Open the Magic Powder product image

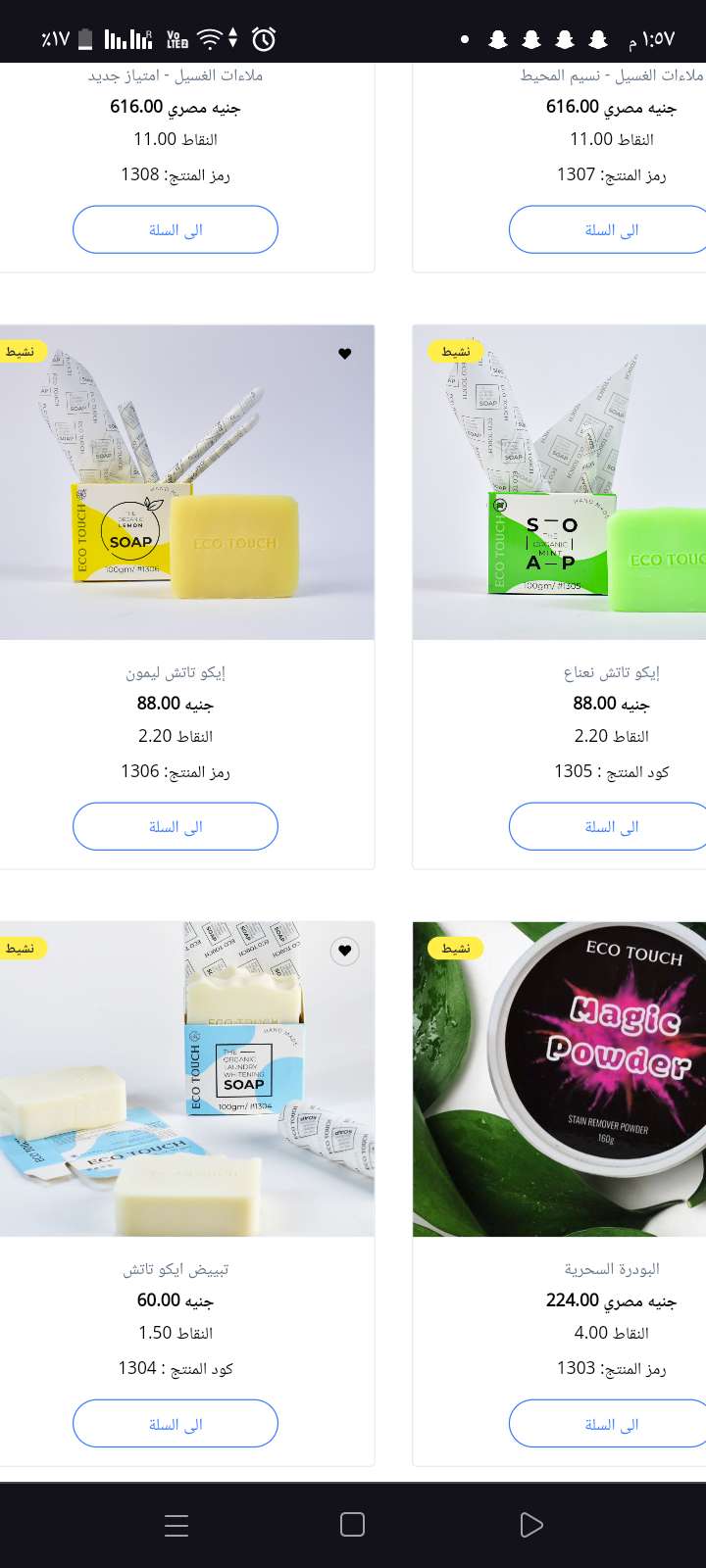click(559, 1079)
